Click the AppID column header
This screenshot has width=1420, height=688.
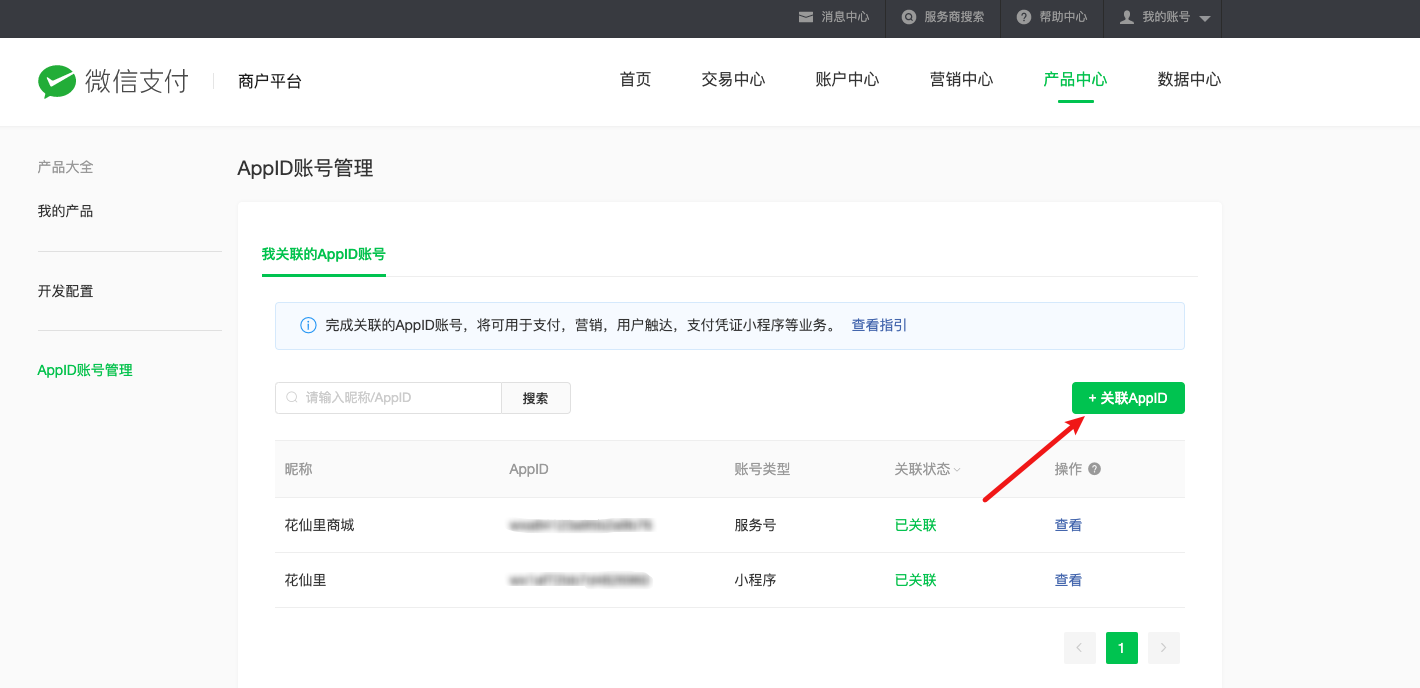pos(529,469)
